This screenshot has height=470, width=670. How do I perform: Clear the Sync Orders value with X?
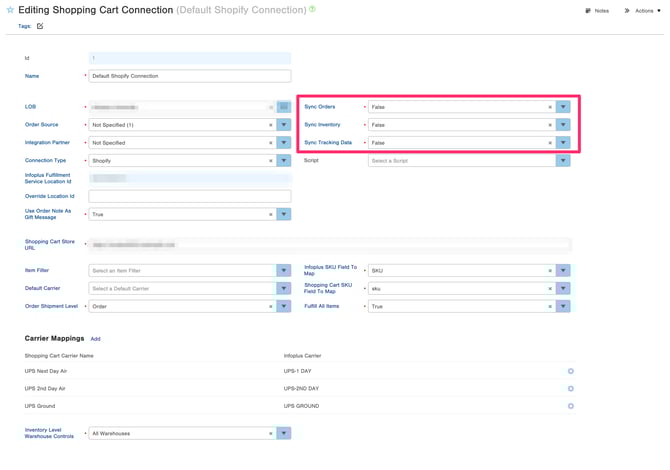[550, 107]
